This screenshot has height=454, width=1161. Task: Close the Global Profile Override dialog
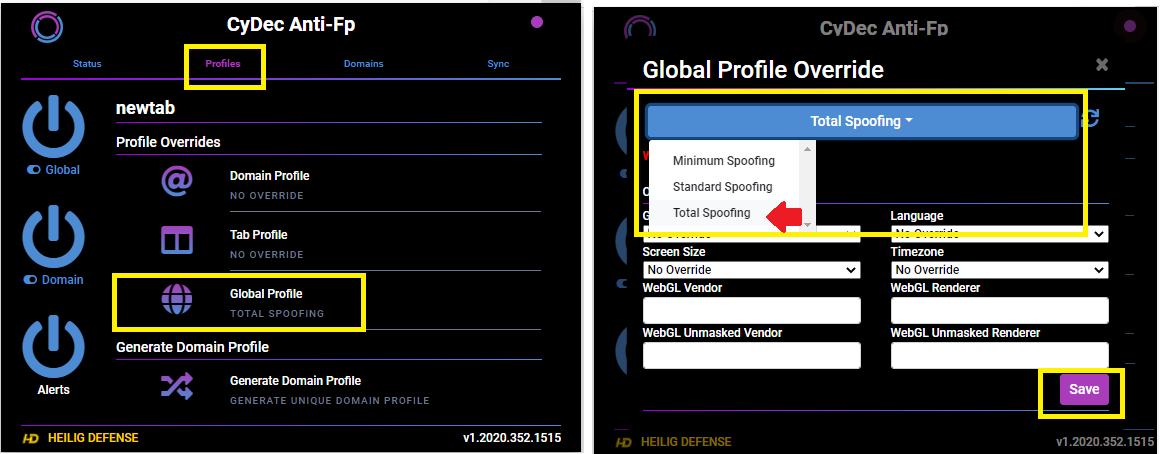tap(1102, 64)
